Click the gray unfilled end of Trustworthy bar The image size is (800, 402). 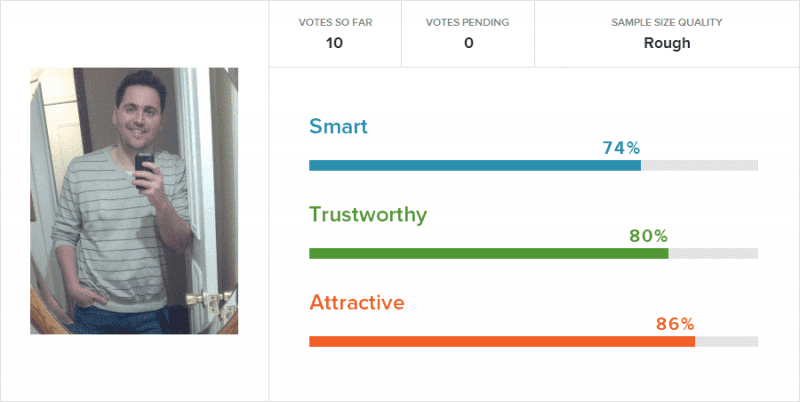(x=713, y=253)
